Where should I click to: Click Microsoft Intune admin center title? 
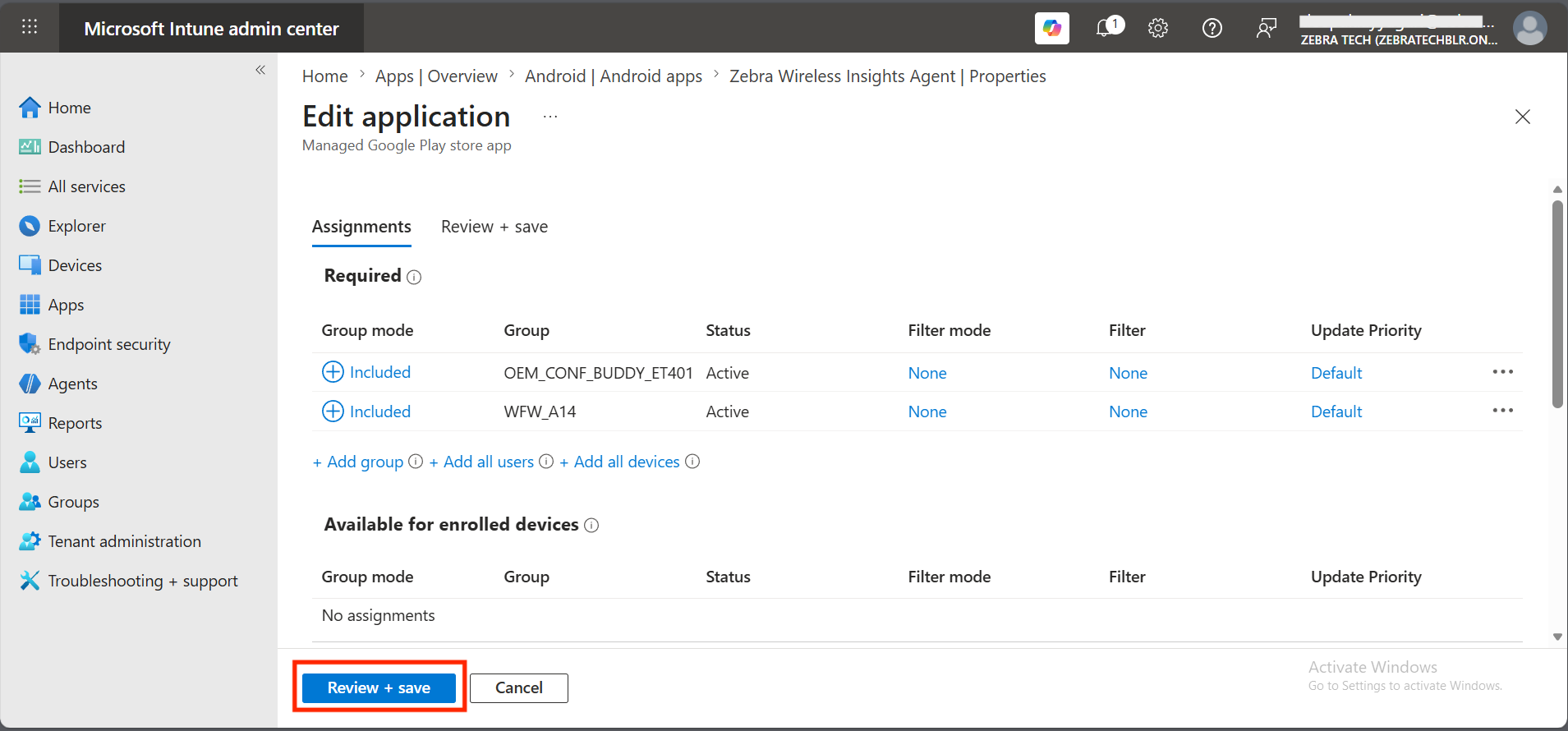coord(211,29)
